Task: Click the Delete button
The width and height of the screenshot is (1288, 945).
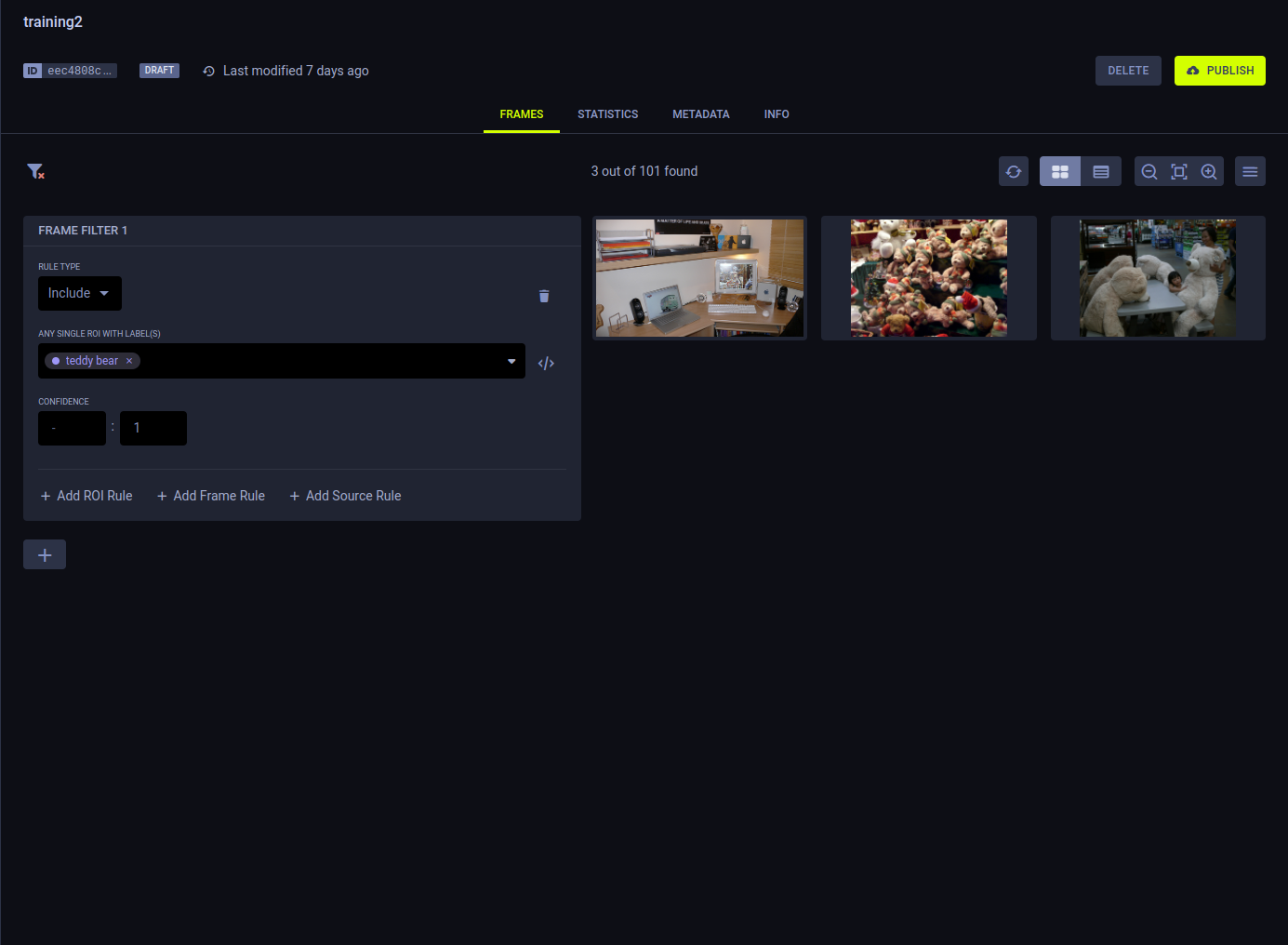Action: pyautogui.click(x=1127, y=71)
